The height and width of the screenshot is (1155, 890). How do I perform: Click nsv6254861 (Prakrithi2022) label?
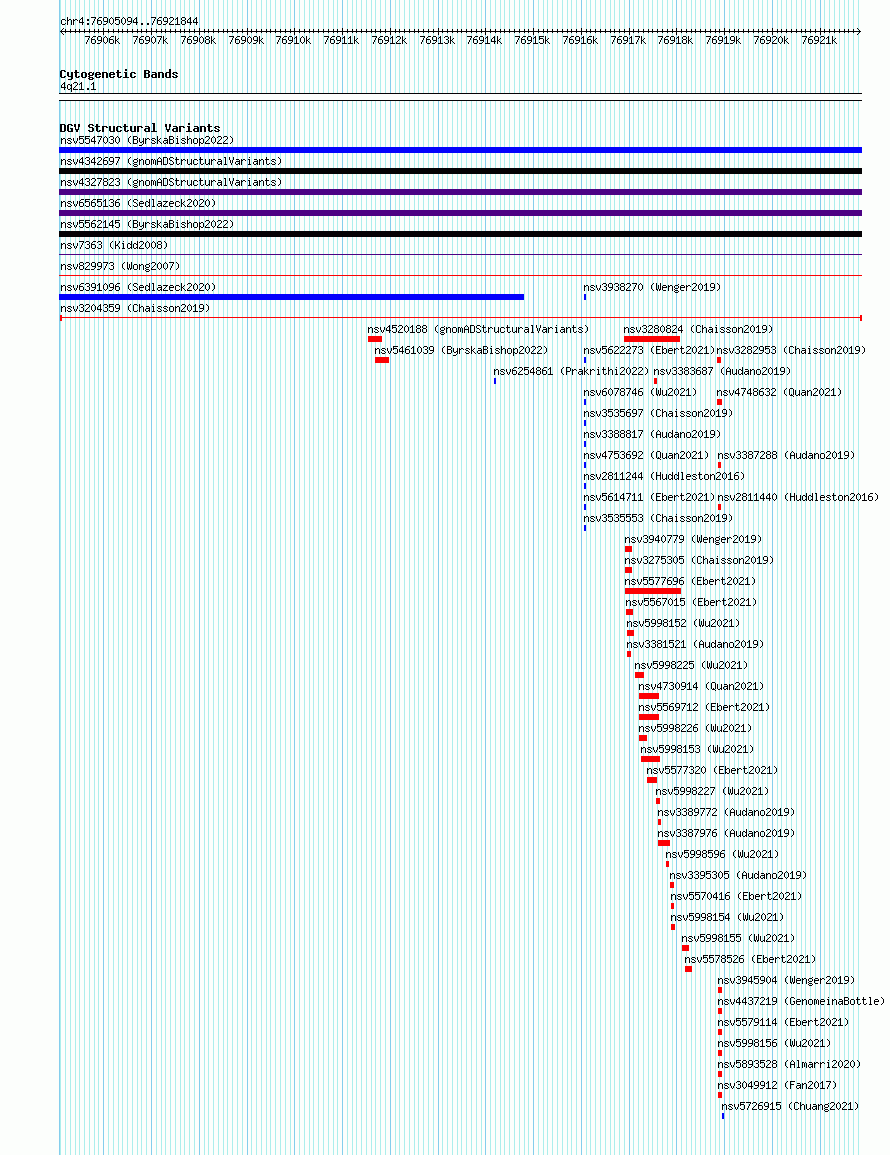click(571, 371)
